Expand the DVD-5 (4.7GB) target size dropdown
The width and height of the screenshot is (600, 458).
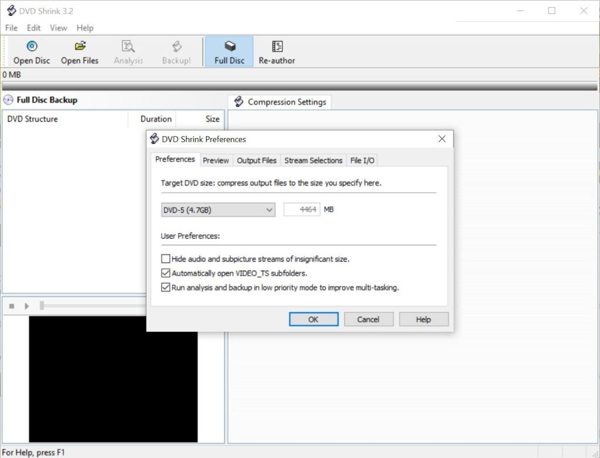coord(218,210)
